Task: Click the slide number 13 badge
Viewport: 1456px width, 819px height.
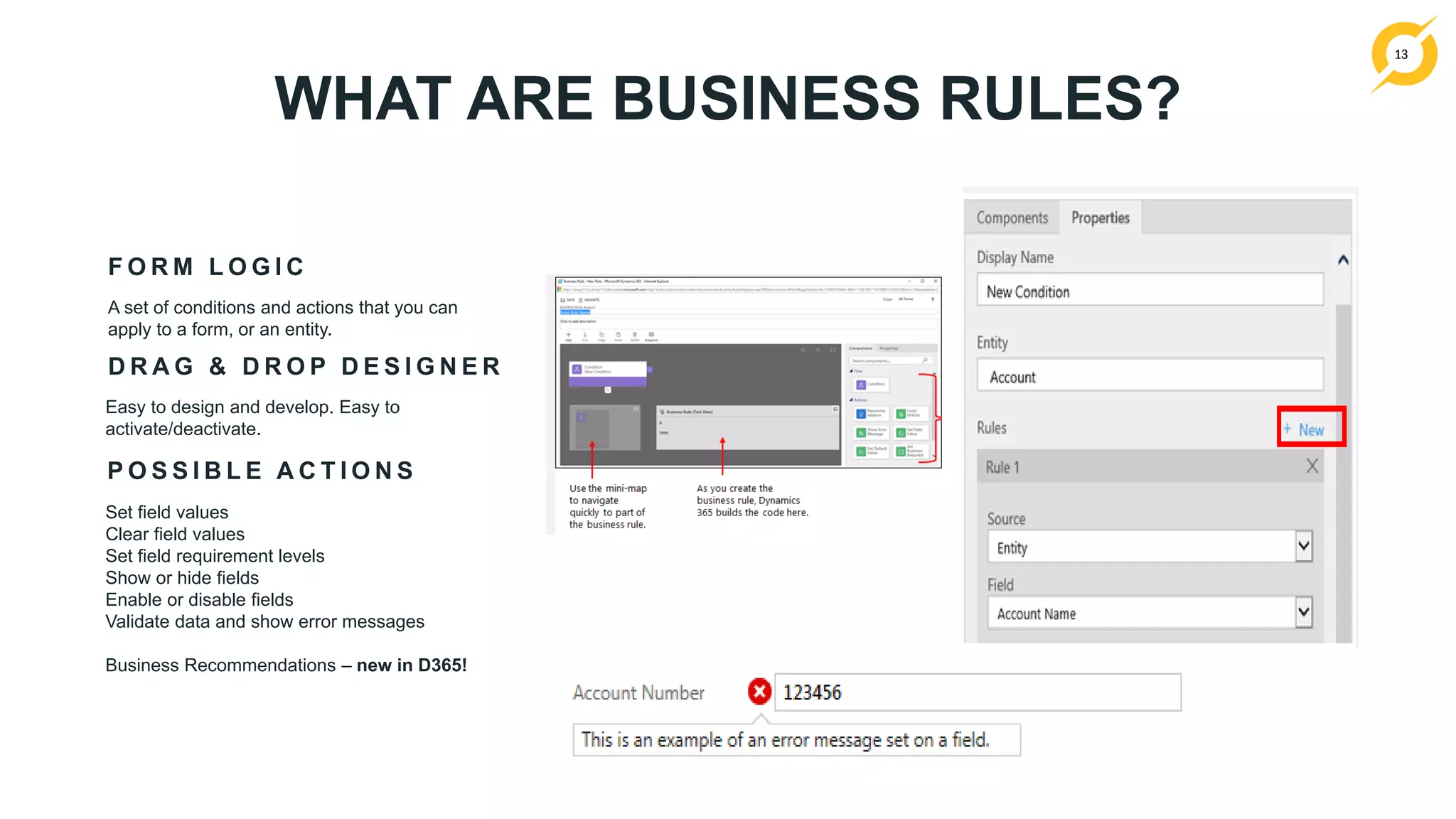Action: (x=1401, y=54)
